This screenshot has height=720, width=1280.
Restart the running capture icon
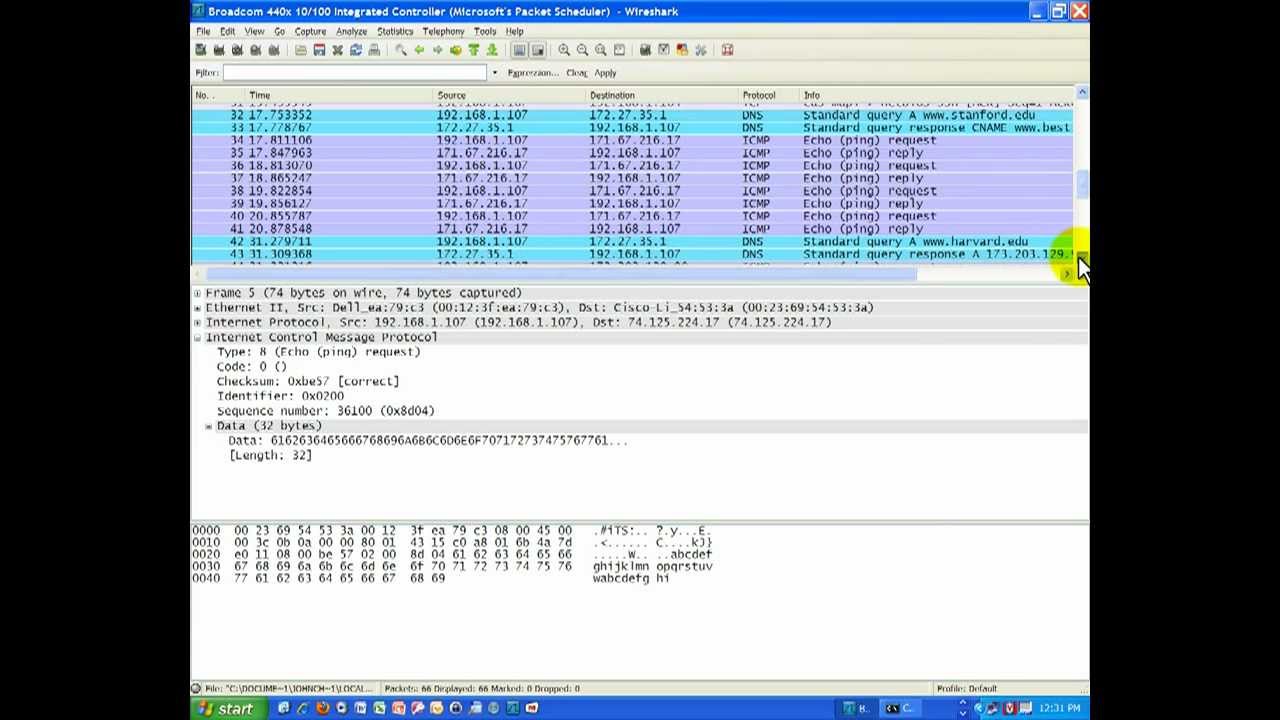tap(273, 50)
